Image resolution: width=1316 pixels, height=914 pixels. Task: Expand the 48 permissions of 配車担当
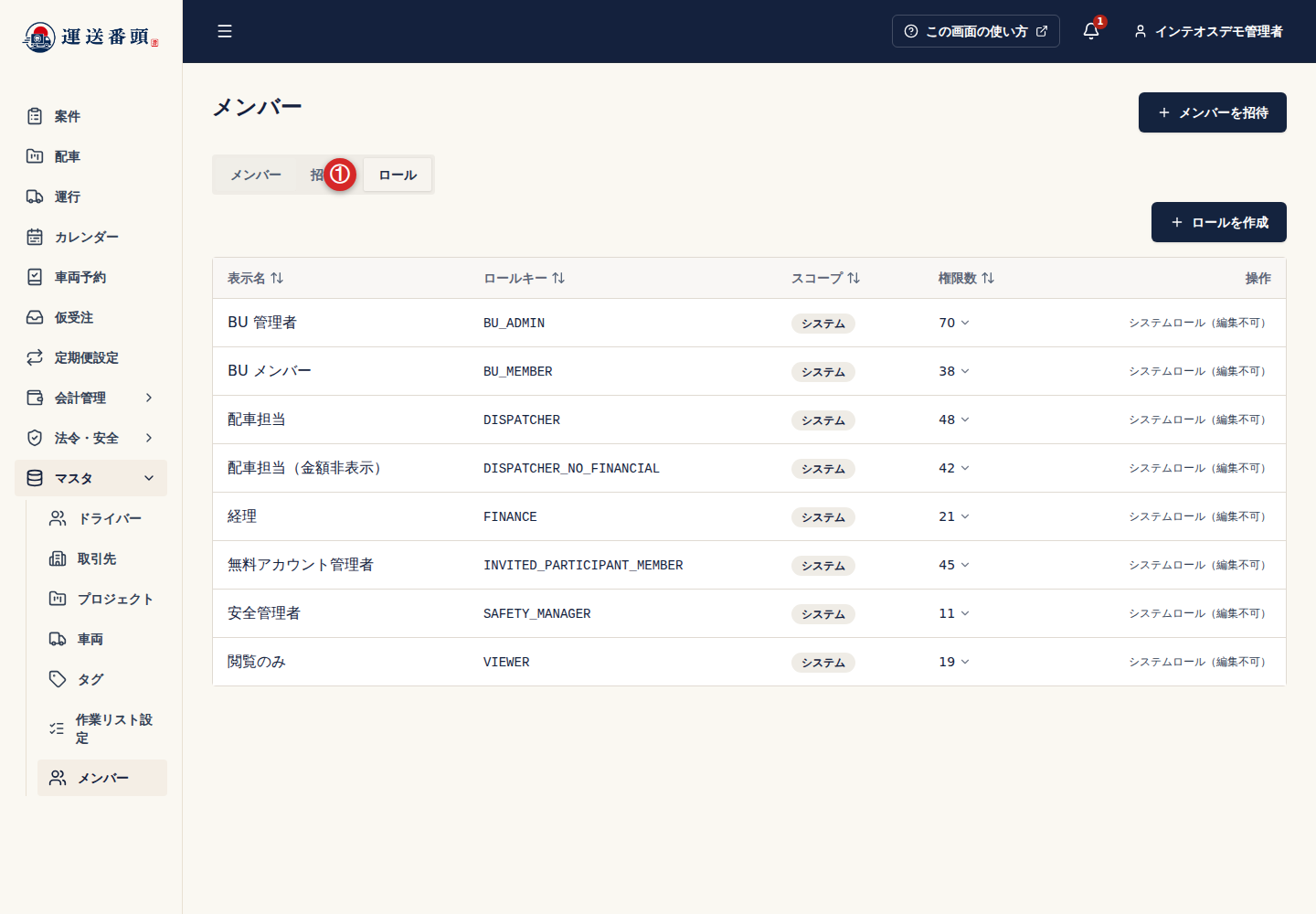954,420
